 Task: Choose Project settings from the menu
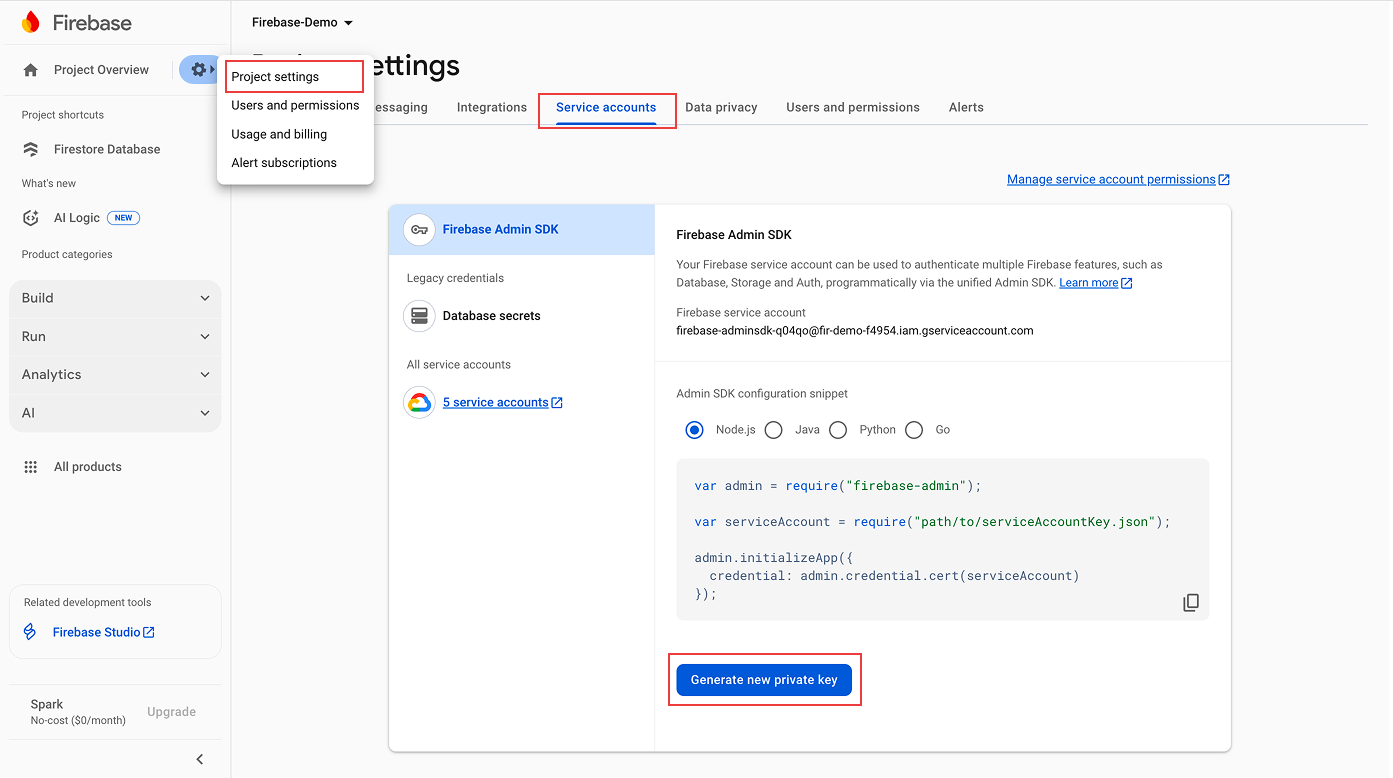point(294,77)
